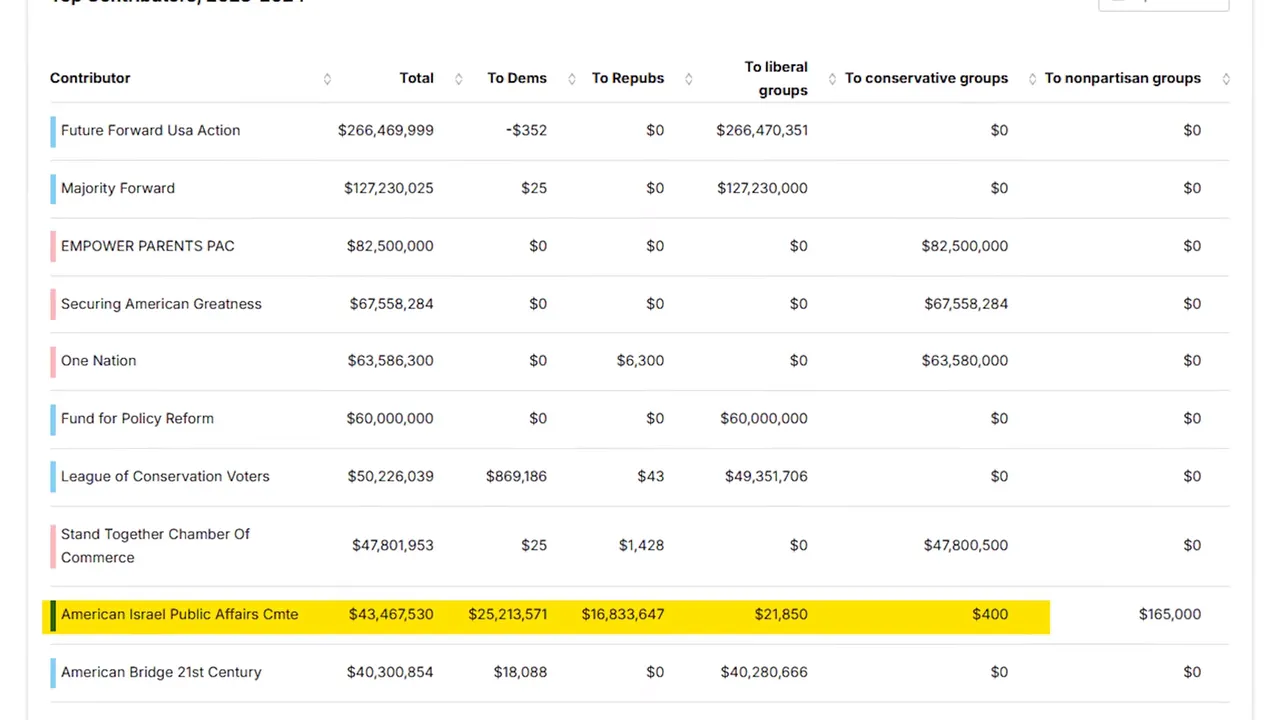Click the To nonpartisan groups header
This screenshot has height=720, width=1280.
(1123, 78)
